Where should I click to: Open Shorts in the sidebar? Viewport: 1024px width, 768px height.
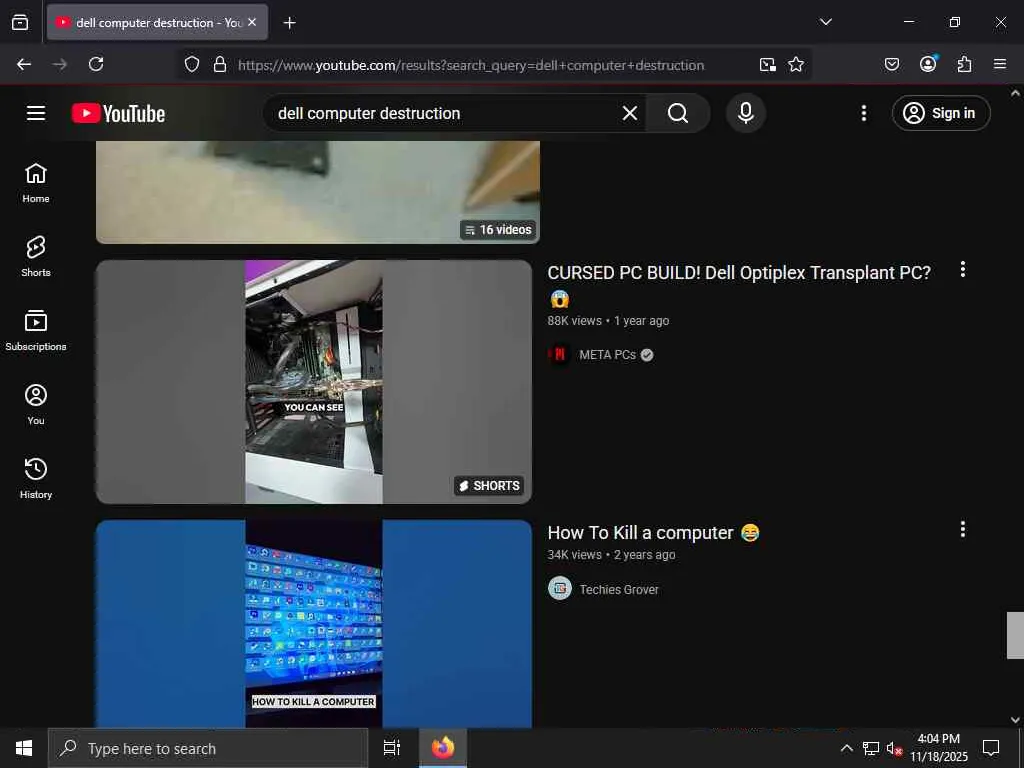36,257
